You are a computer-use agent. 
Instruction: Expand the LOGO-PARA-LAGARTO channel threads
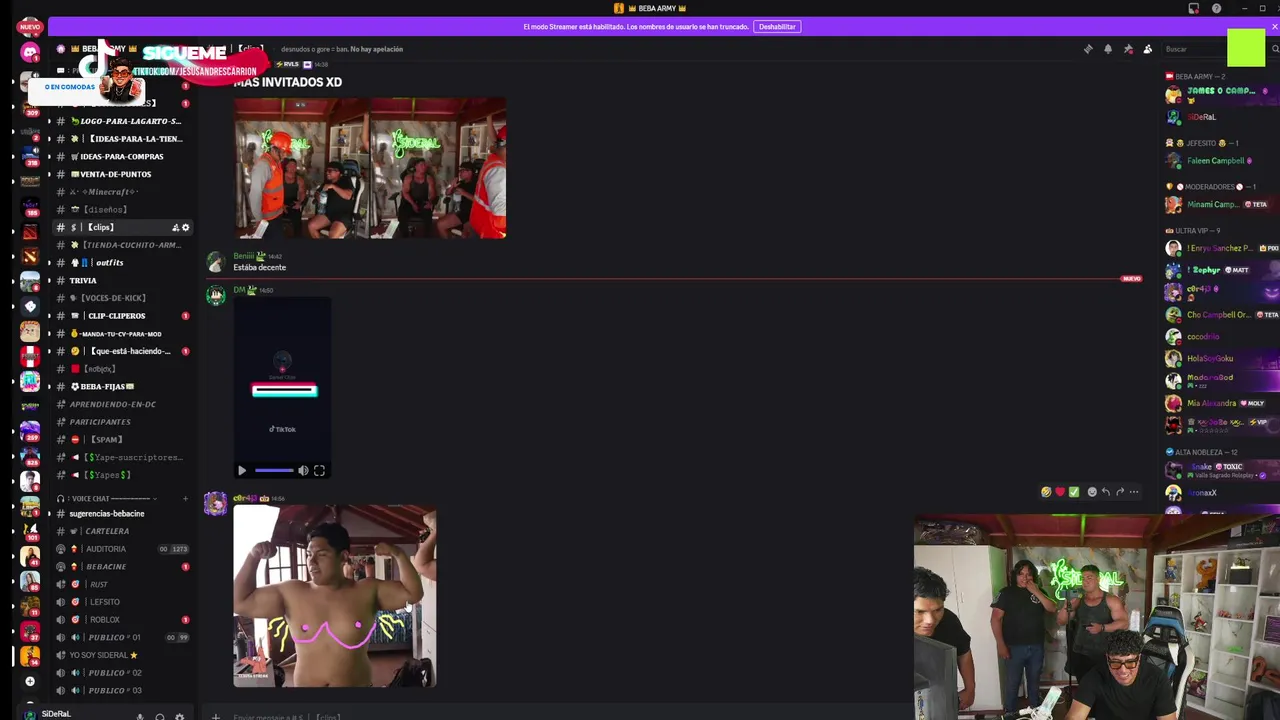click(49, 121)
